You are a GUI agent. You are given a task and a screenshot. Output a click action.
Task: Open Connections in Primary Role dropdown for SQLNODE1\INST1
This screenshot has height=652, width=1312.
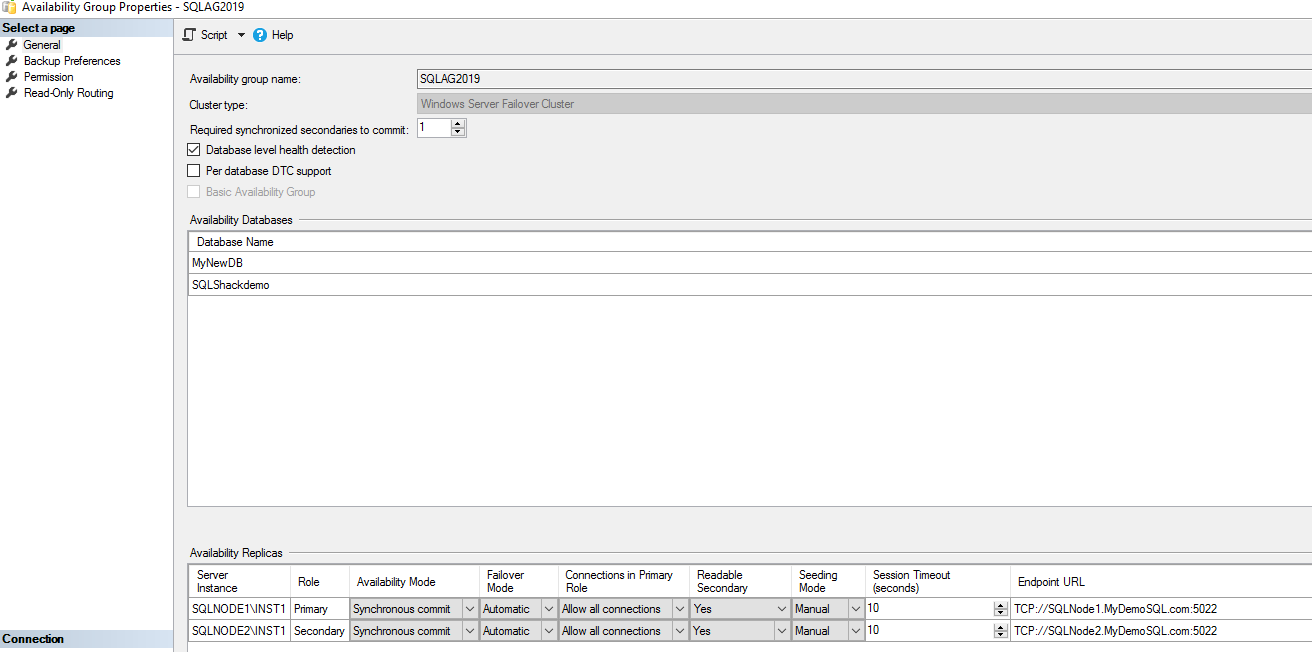click(680, 609)
